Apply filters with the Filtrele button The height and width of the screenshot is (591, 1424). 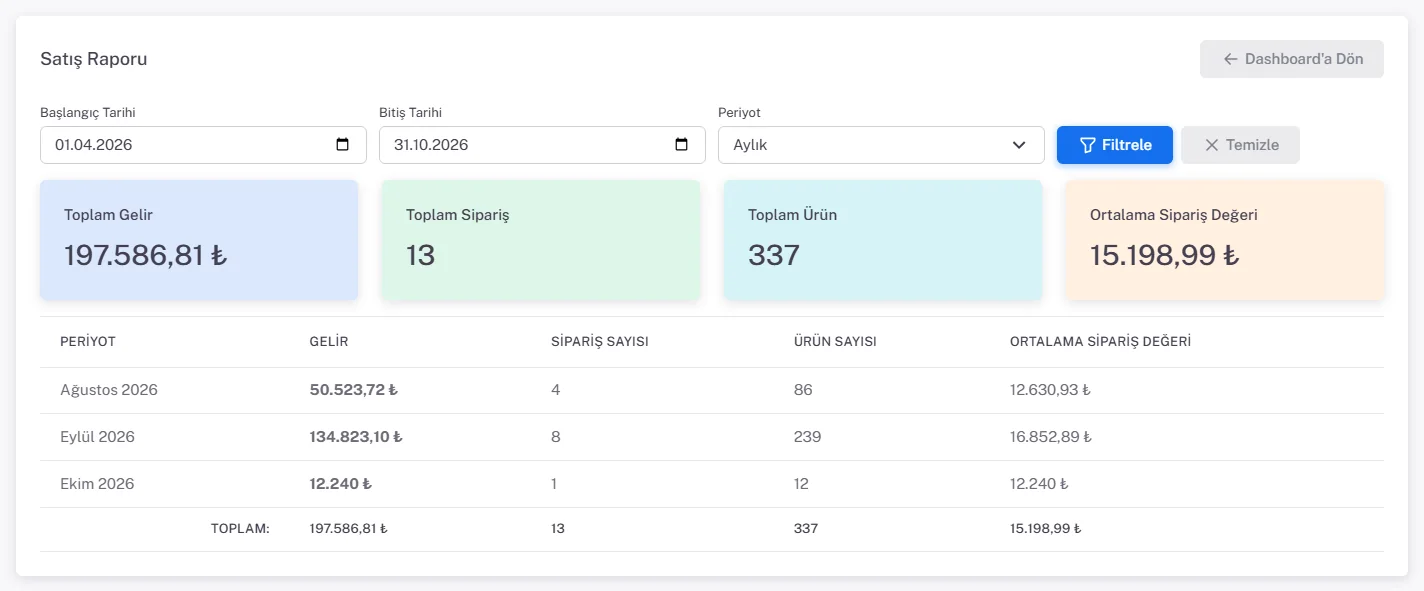click(1115, 145)
